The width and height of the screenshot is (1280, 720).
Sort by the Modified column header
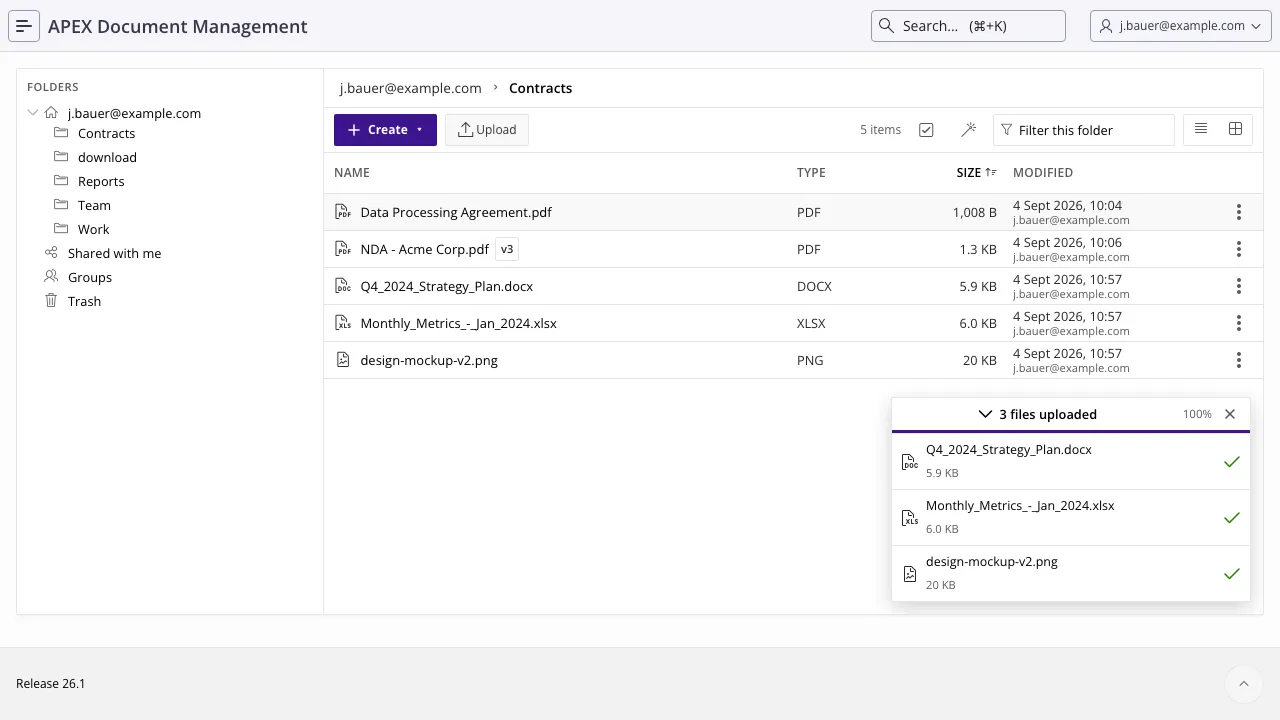pos(1043,172)
